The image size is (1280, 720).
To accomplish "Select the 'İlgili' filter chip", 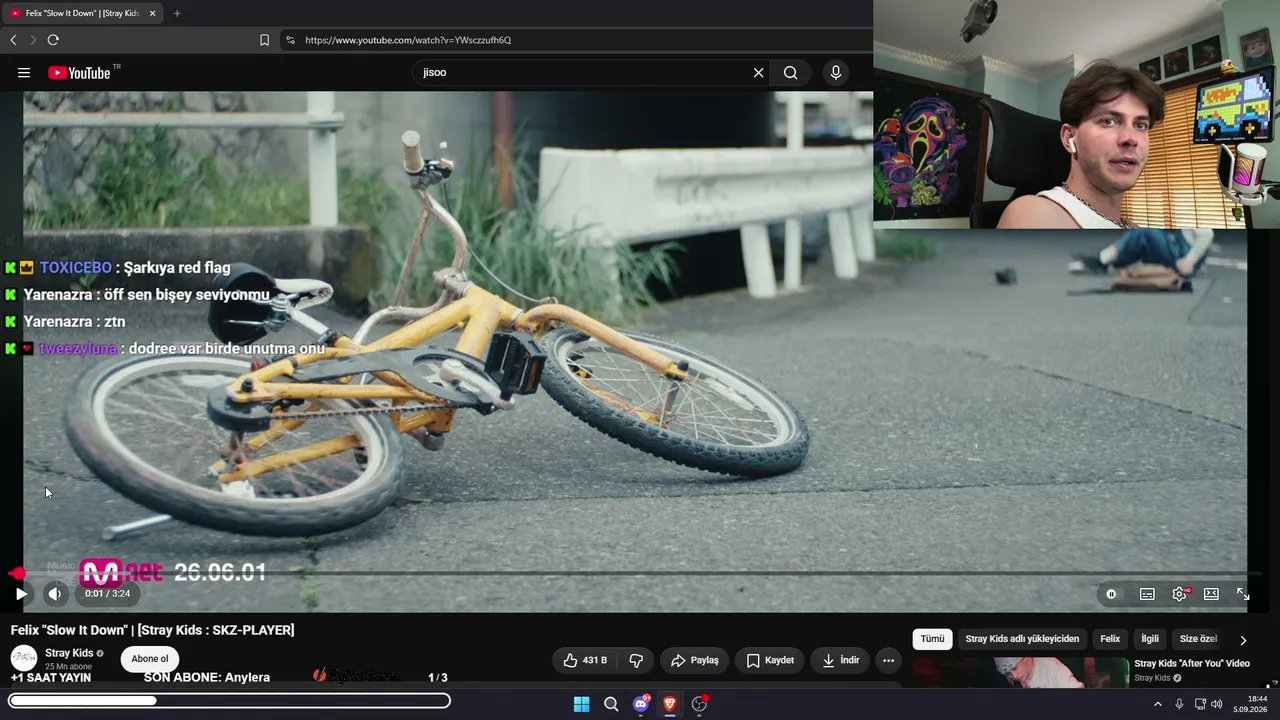I will [1150, 639].
